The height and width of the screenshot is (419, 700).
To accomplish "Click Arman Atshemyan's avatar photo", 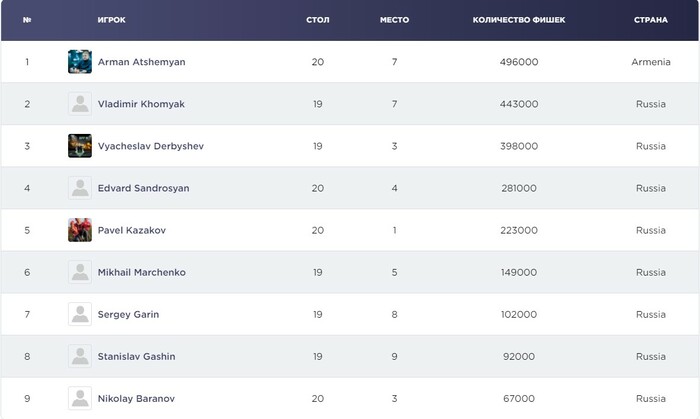I will [80, 62].
